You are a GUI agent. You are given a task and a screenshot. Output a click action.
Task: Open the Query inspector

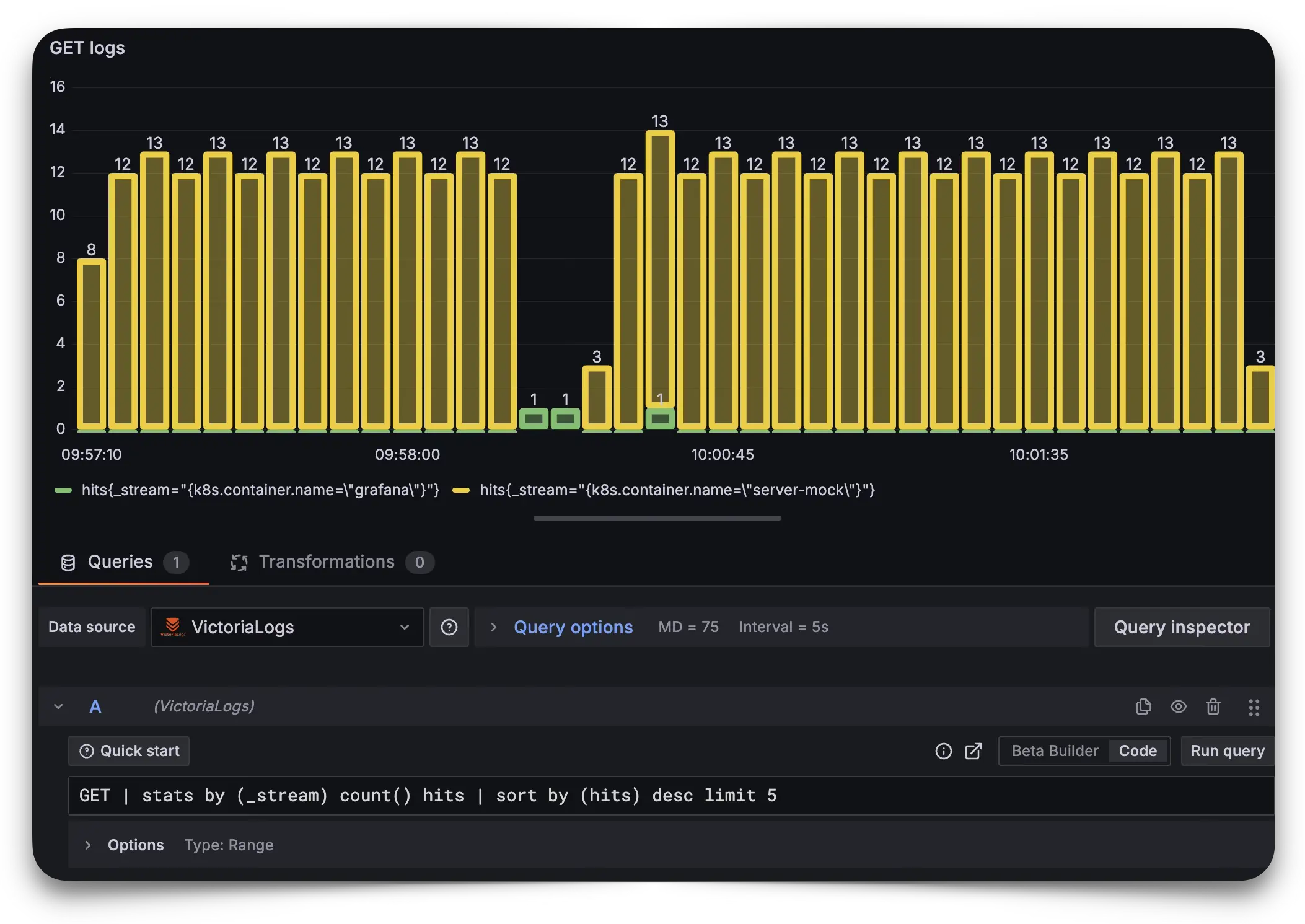(1181, 627)
